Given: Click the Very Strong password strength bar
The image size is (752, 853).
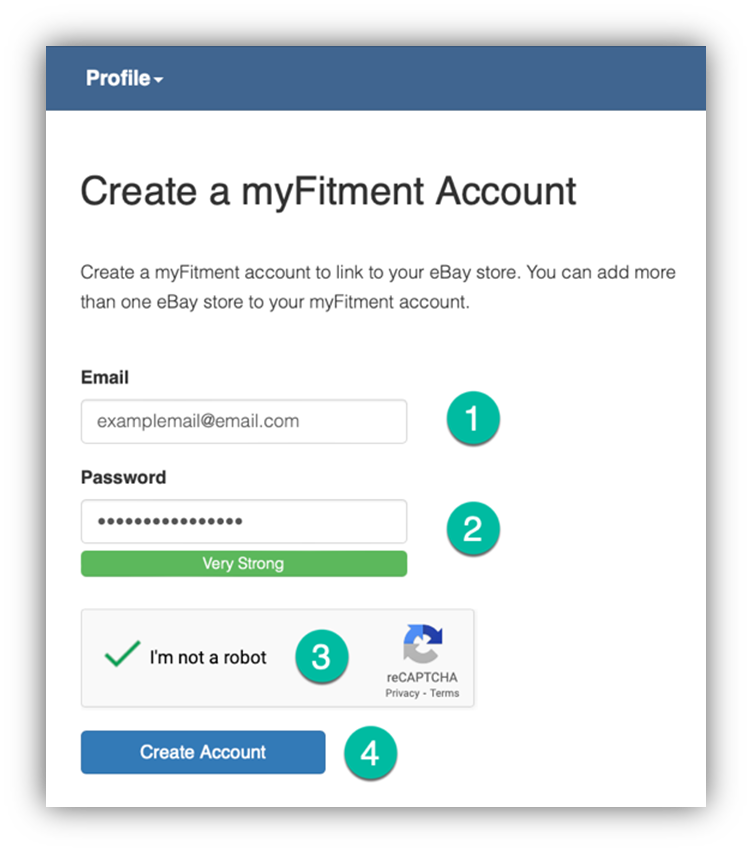Looking at the screenshot, I should [x=244, y=564].
